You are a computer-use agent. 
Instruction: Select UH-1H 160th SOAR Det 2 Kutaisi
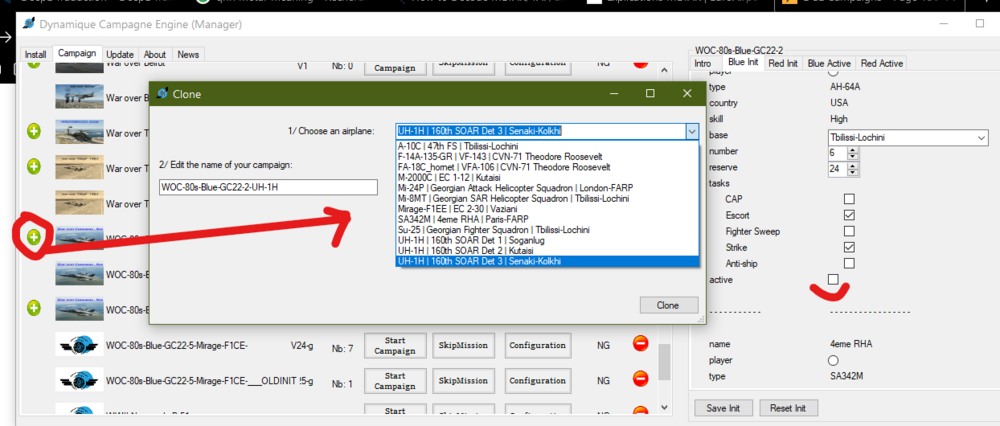[x=548, y=251]
